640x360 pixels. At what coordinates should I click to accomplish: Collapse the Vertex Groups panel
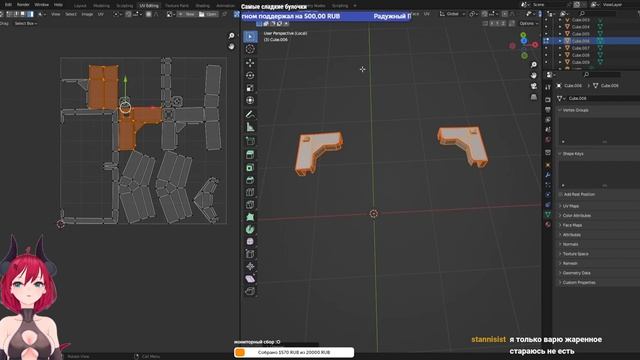575,110
